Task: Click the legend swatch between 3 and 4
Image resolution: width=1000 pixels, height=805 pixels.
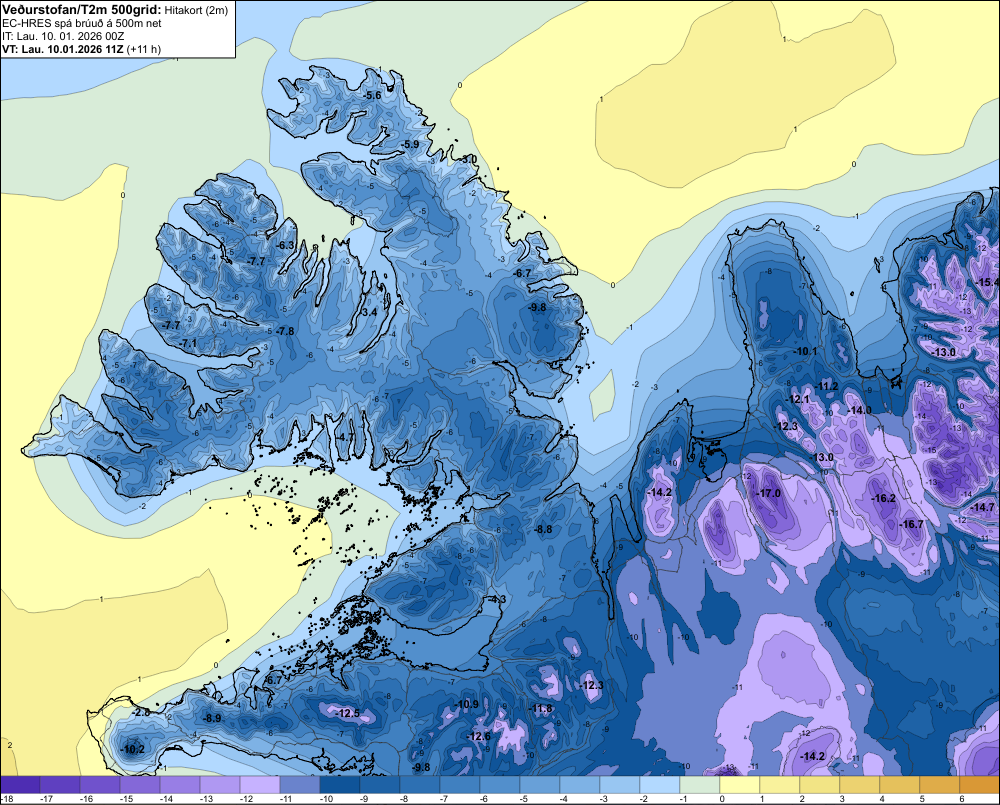Action: point(860,785)
